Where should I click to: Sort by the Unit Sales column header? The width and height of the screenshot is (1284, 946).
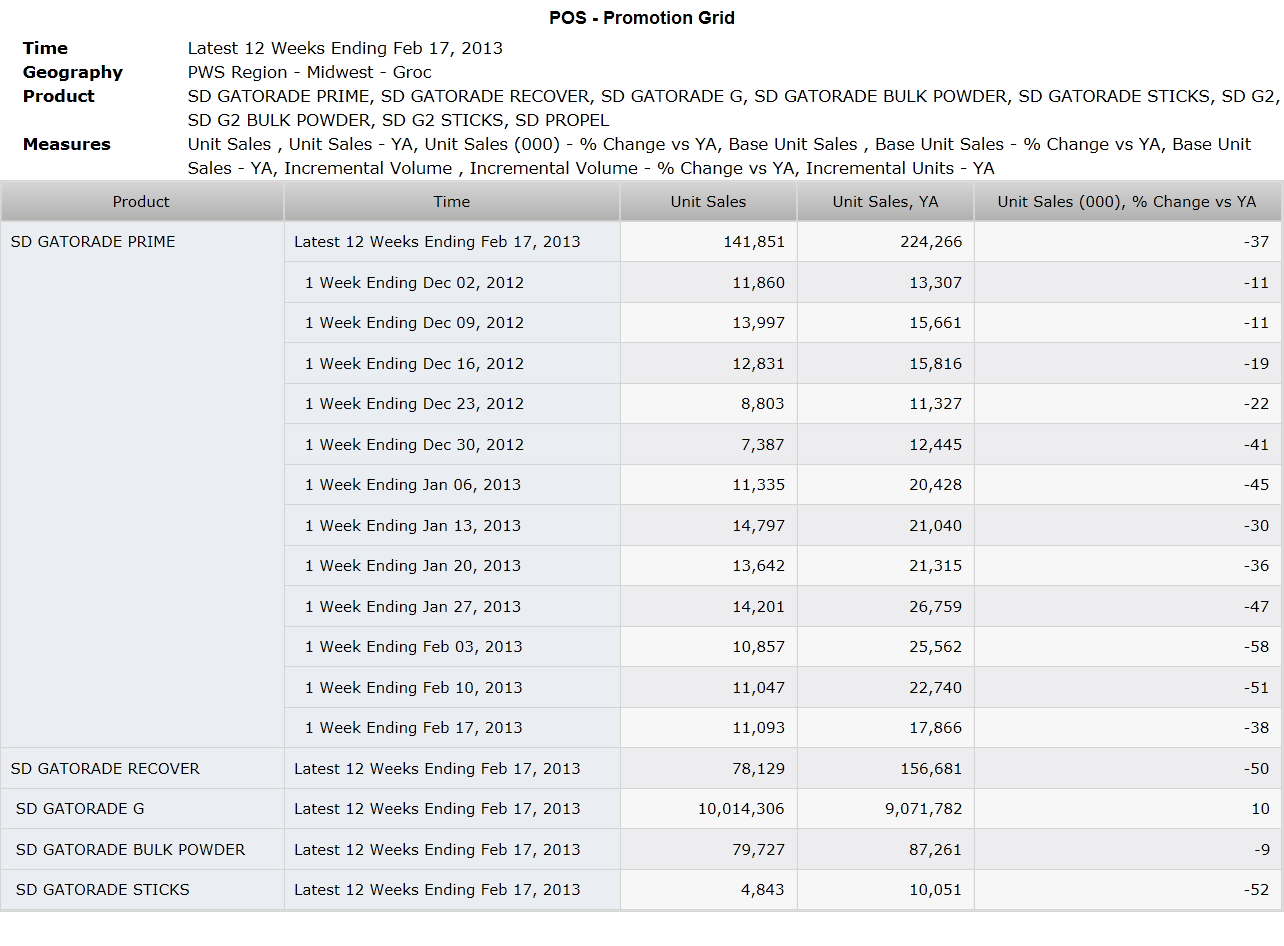pos(708,201)
